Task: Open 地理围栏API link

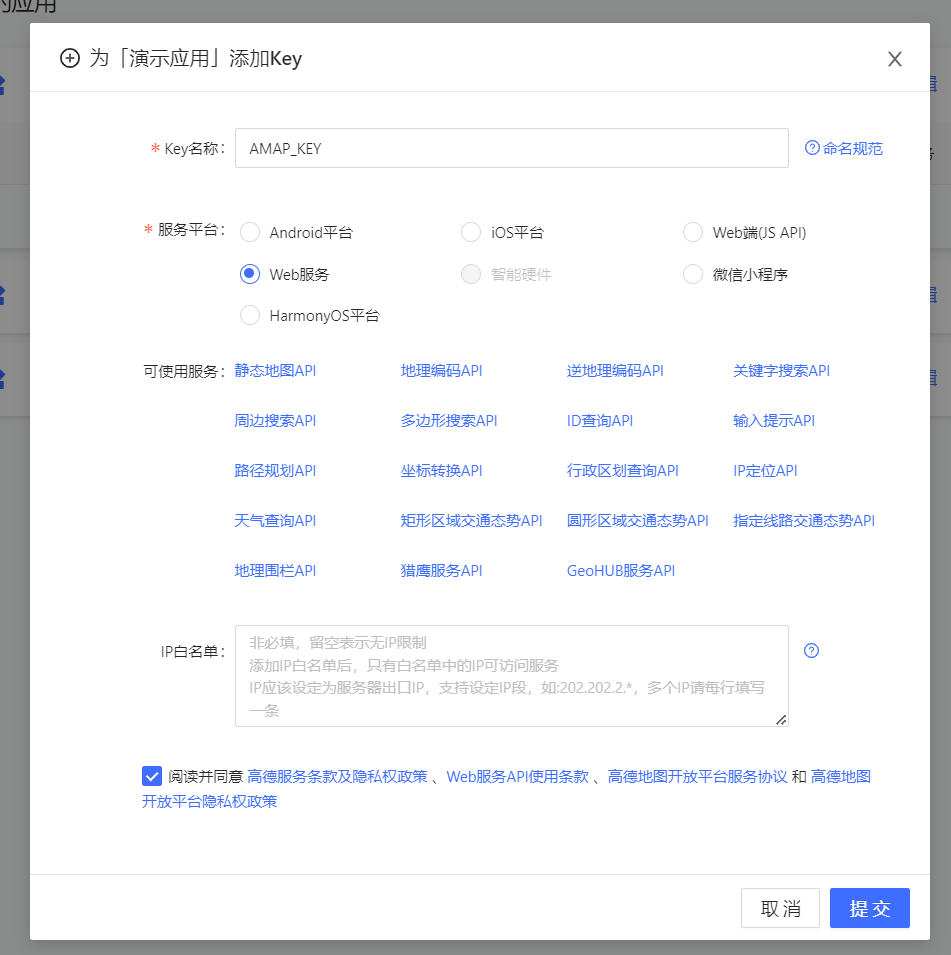Action: (x=275, y=570)
